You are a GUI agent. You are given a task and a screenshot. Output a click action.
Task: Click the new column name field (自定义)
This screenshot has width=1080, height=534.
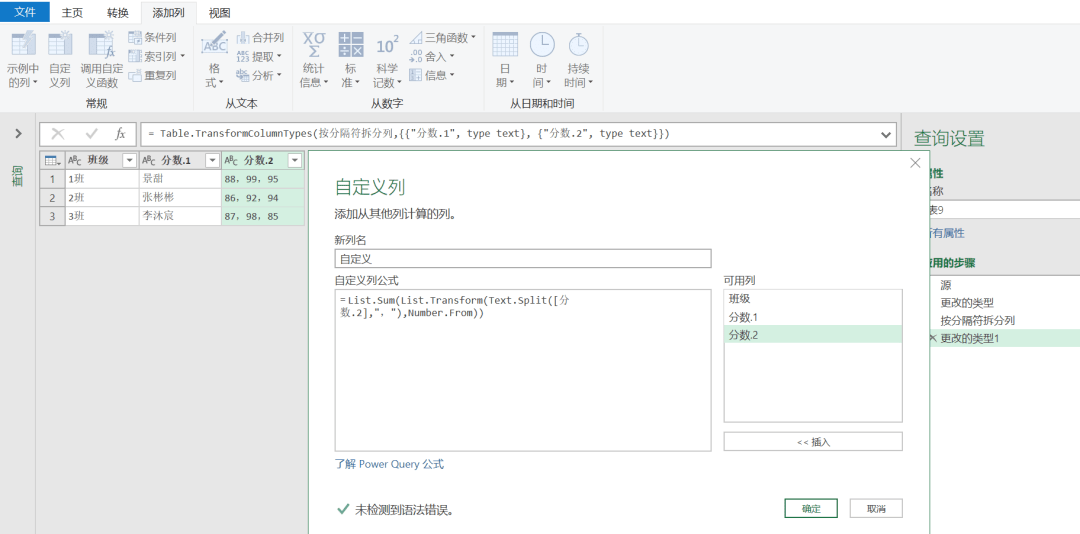tap(523, 258)
